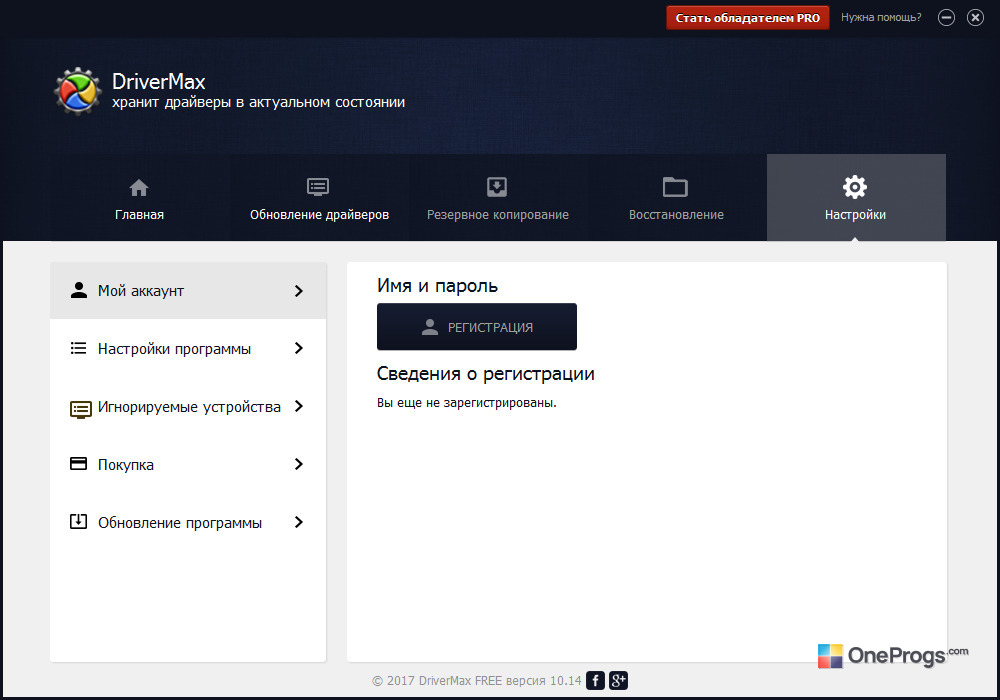
Task: Click the download icon beside Обновление программы
Action: (78, 521)
